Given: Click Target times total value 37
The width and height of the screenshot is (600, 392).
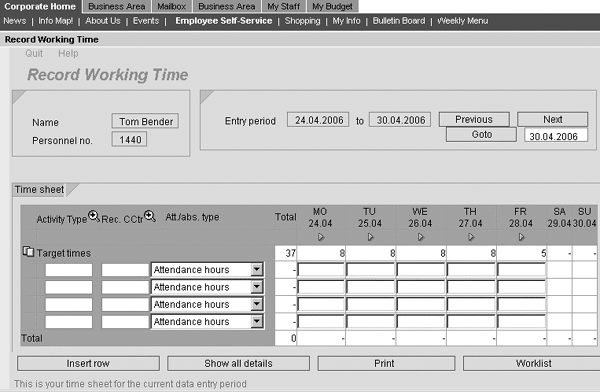Looking at the screenshot, I should (x=286, y=253).
